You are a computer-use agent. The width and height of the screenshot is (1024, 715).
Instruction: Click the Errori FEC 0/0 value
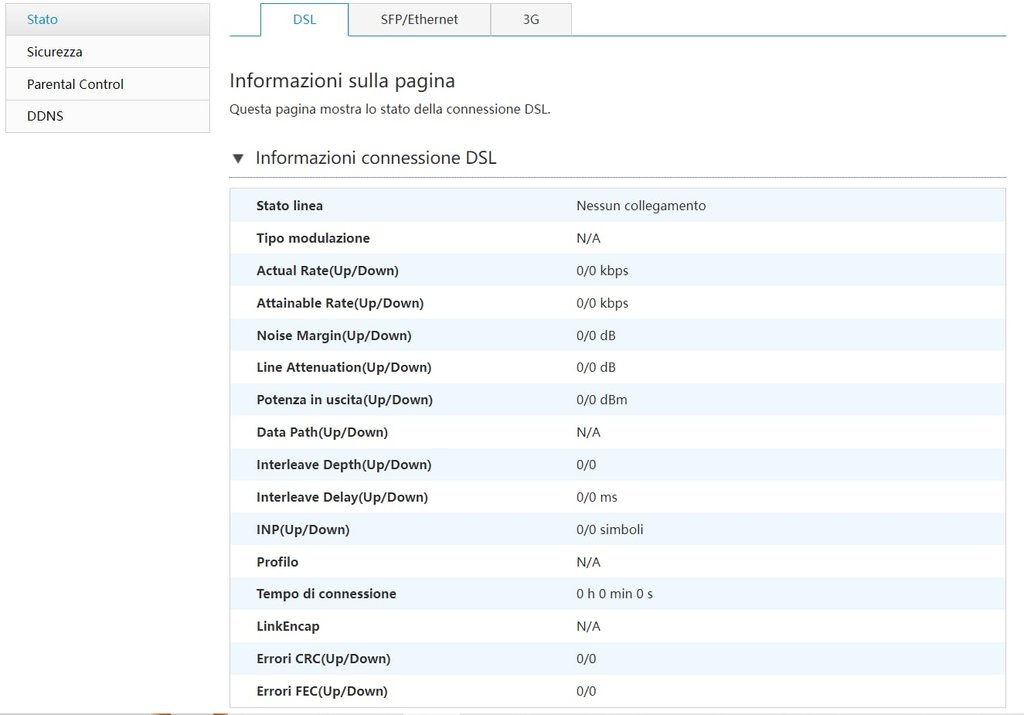pyautogui.click(x=586, y=691)
